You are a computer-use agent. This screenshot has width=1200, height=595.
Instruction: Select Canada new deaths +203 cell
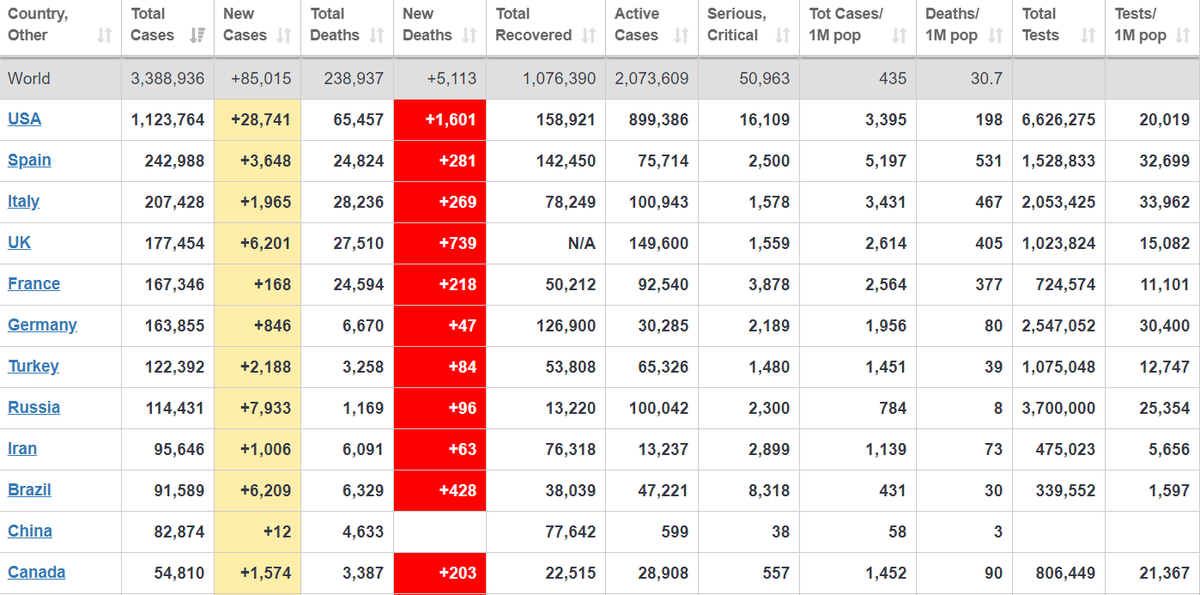[440, 574]
